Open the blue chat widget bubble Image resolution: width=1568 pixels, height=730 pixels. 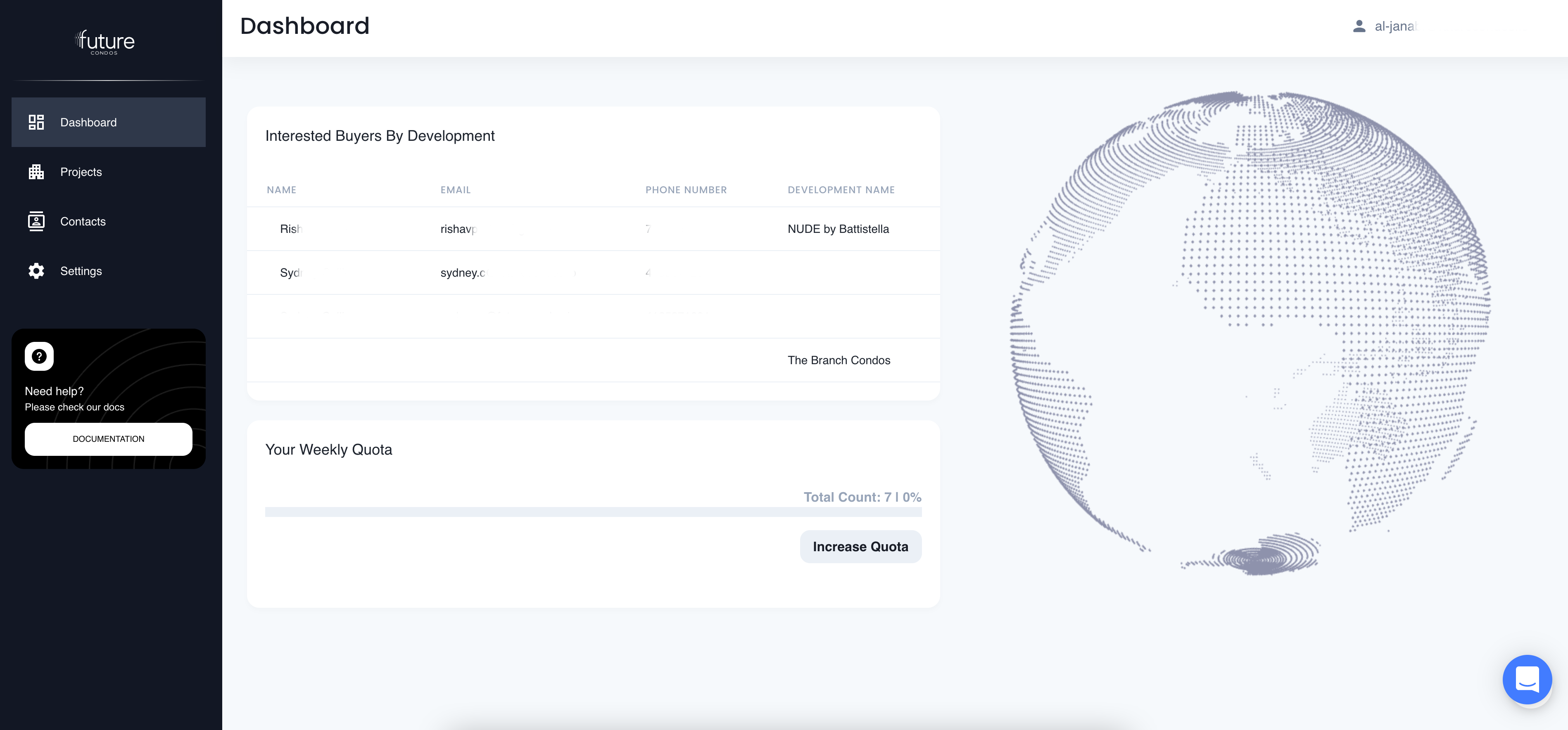tap(1527, 680)
